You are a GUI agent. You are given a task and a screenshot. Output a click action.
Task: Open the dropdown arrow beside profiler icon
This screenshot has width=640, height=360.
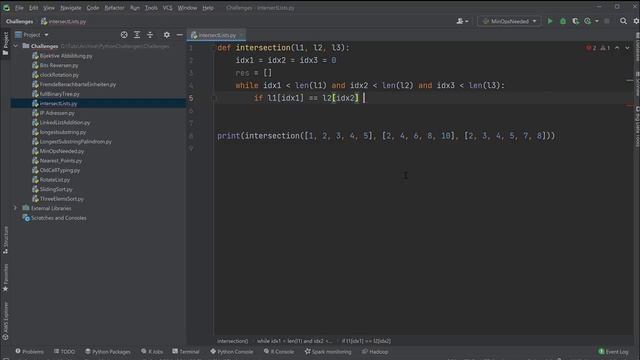tap(597, 21)
